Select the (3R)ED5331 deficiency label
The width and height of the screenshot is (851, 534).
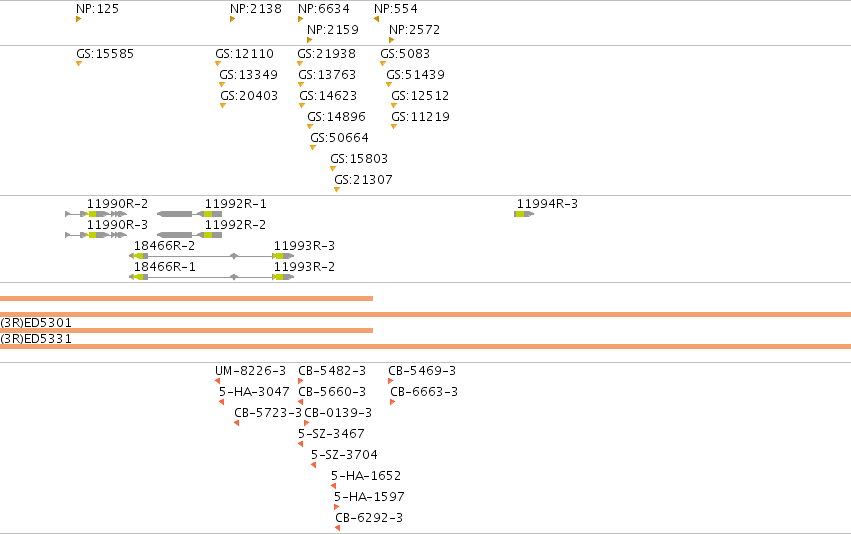36,339
